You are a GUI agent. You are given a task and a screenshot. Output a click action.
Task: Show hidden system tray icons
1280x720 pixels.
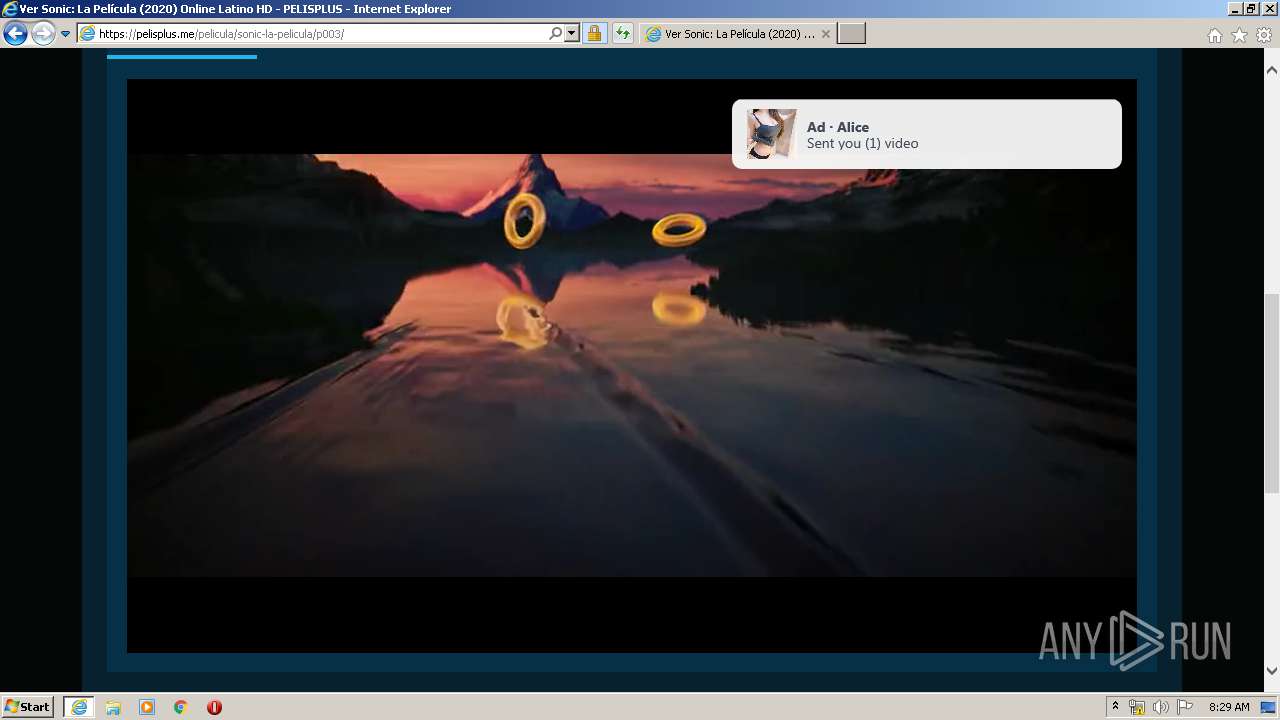click(x=1115, y=707)
